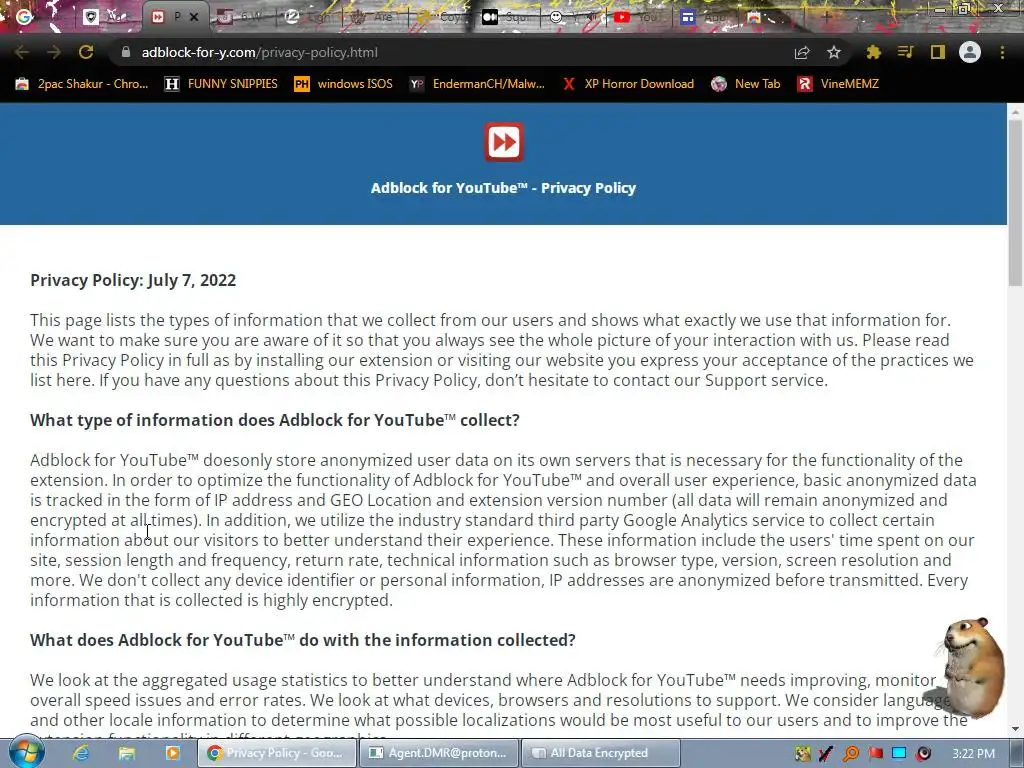The height and width of the screenshot is (768, 1024).
Task: Open Windows Explorer from taskbar
Action: point(127,753)
